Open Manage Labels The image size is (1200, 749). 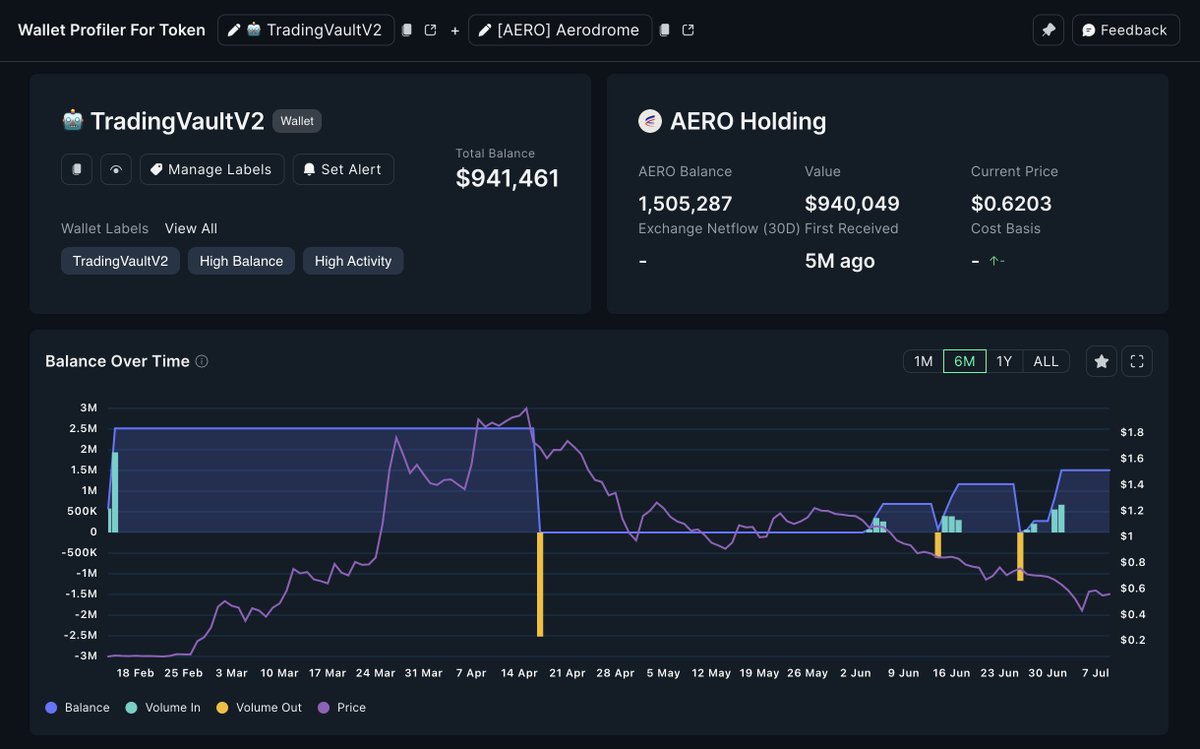coord(212,169)
